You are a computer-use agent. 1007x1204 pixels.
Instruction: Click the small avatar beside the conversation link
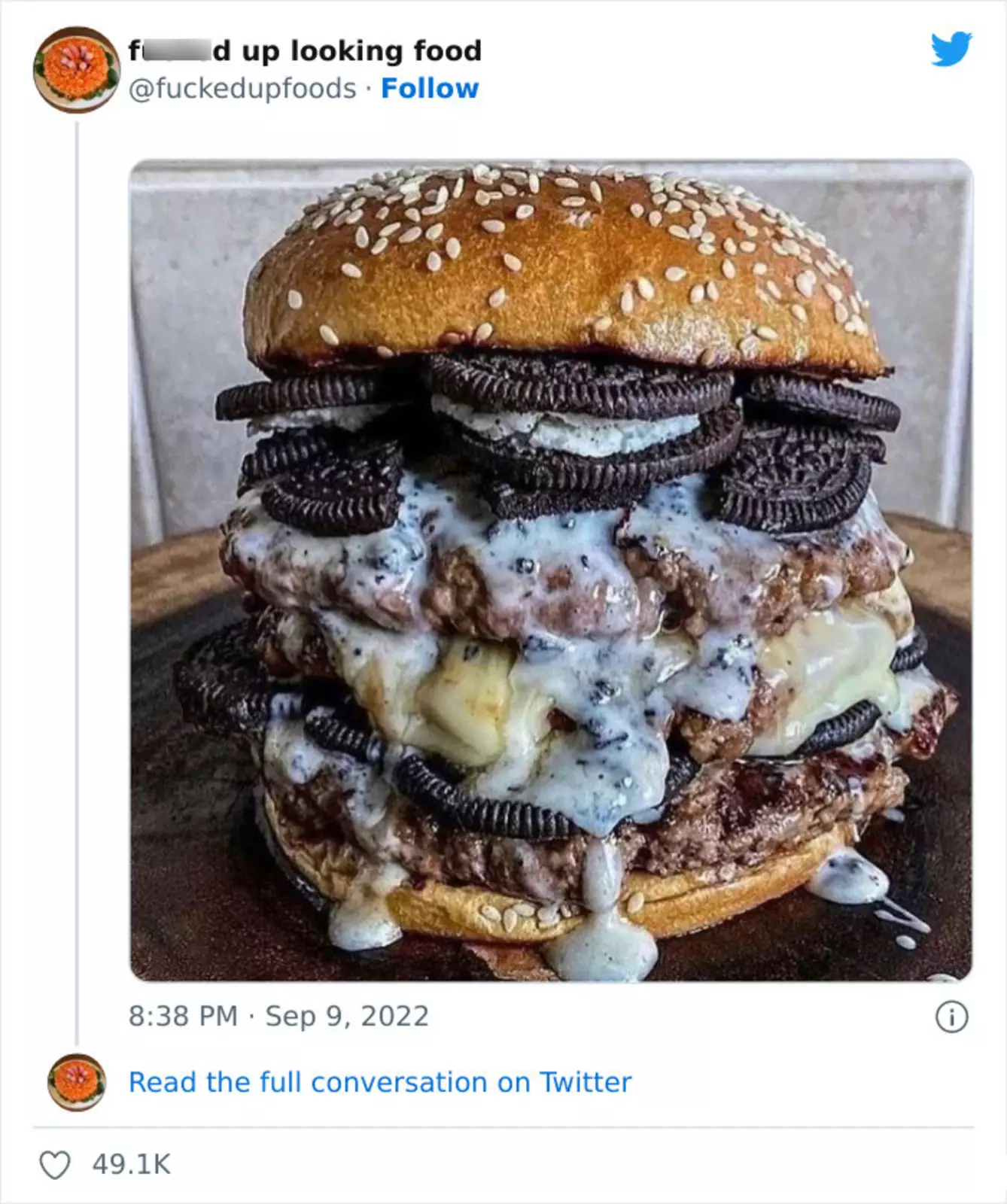point(76,1082)
